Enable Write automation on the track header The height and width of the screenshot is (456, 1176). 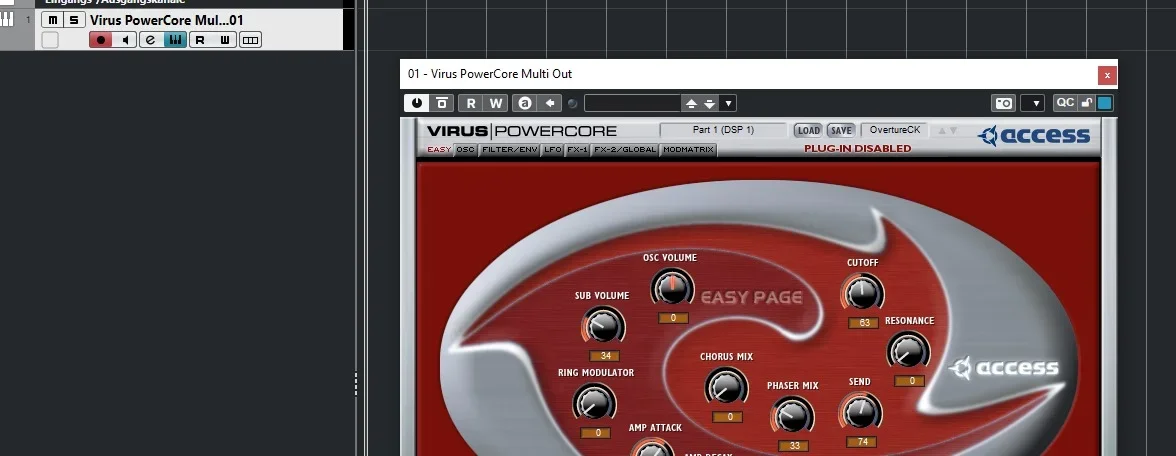pos(224,40)
